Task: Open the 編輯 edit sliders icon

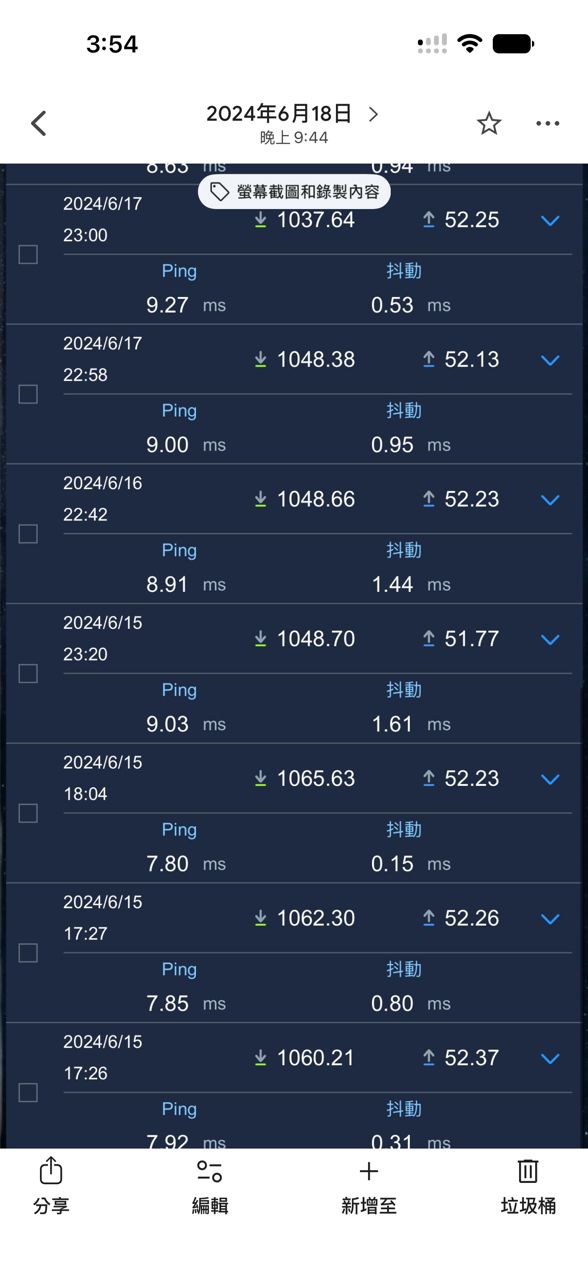Action: tap(210, 1172)
